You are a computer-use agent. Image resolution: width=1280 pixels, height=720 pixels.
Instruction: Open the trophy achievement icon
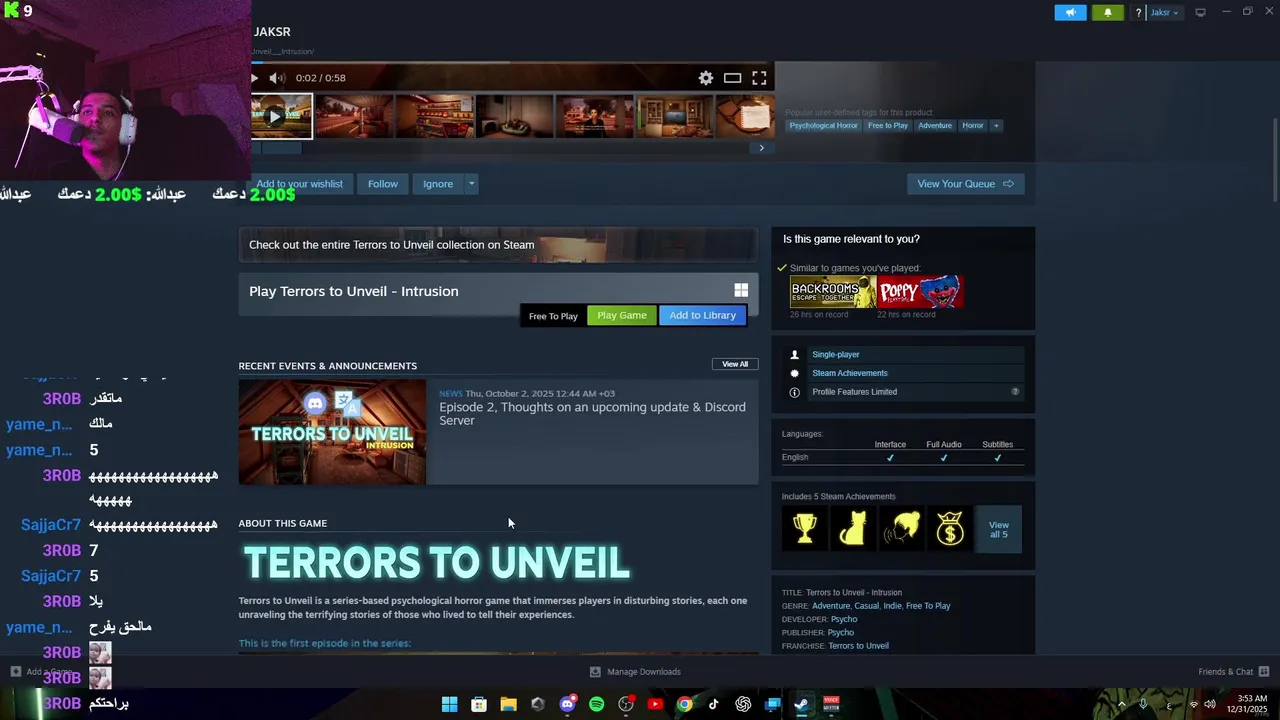point(805,528)
